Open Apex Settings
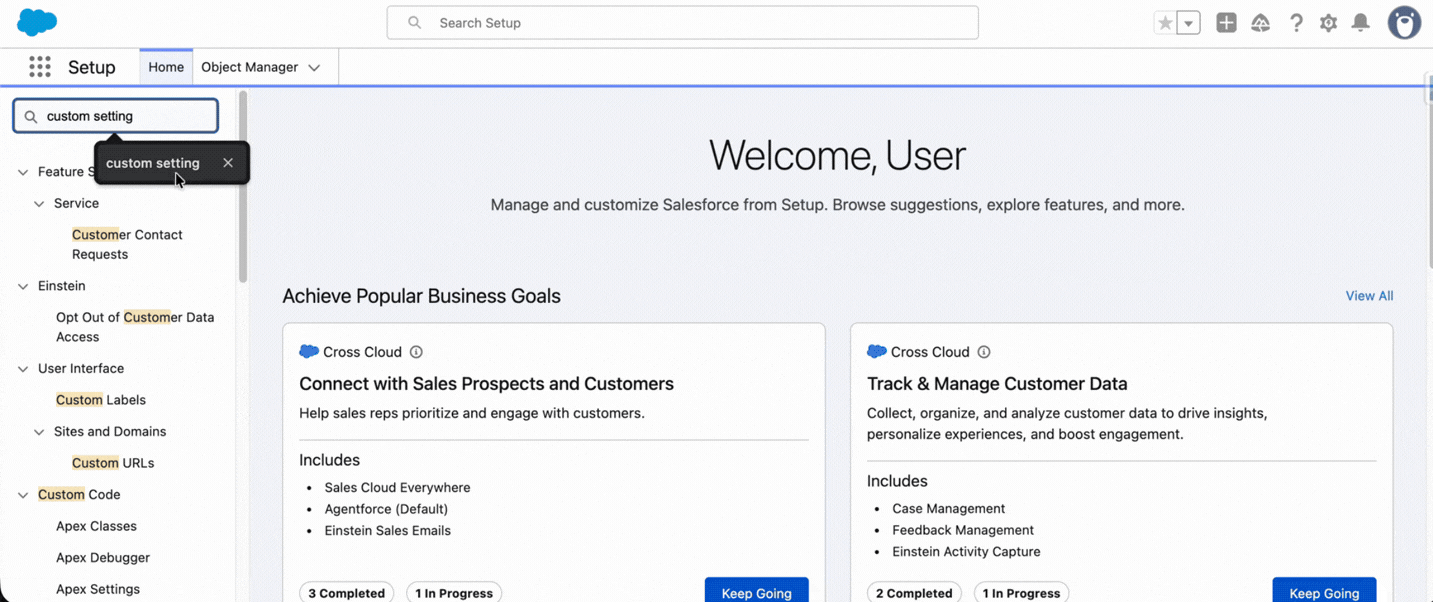 coord(98,589)
